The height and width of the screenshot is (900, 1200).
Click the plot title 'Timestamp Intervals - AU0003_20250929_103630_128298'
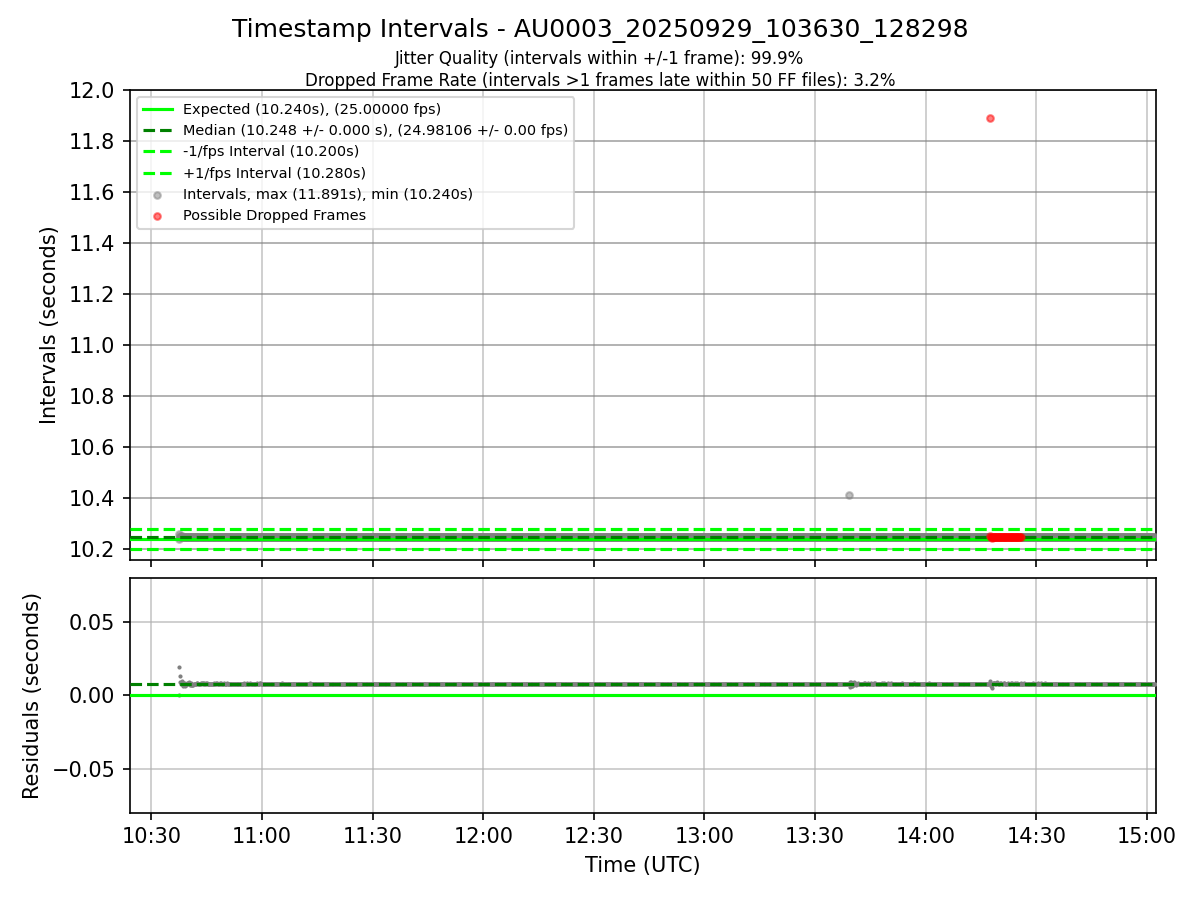pos(600,30)
